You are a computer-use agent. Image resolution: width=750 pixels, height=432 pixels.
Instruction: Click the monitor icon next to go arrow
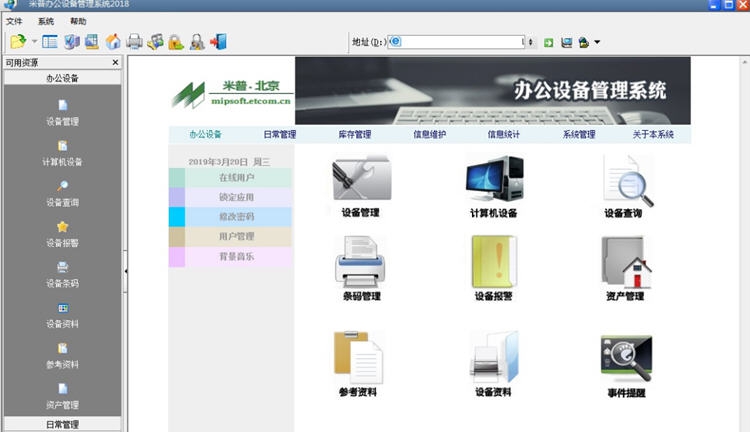pos(566,43)
